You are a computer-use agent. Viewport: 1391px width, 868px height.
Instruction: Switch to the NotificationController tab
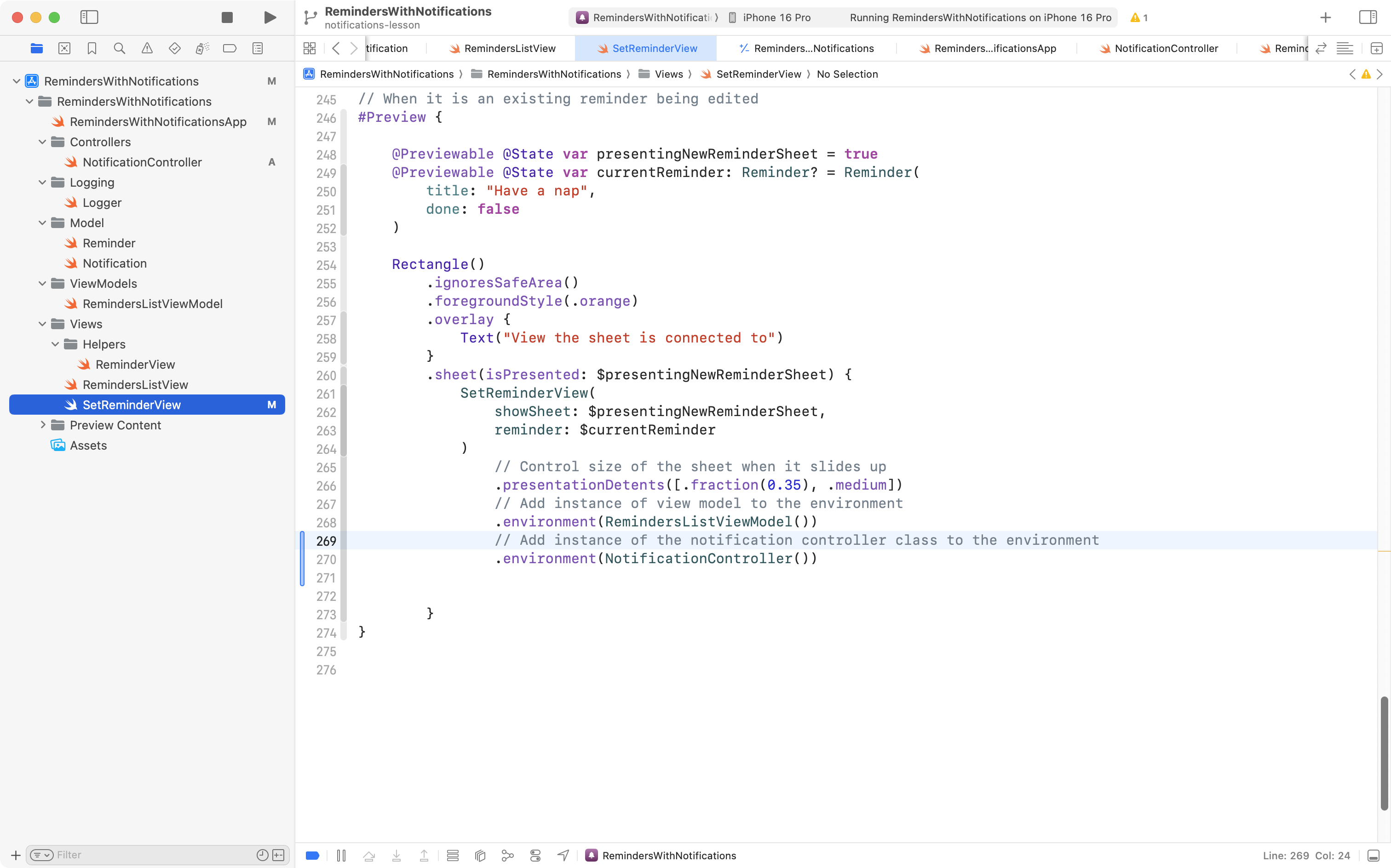point(1165,48)
